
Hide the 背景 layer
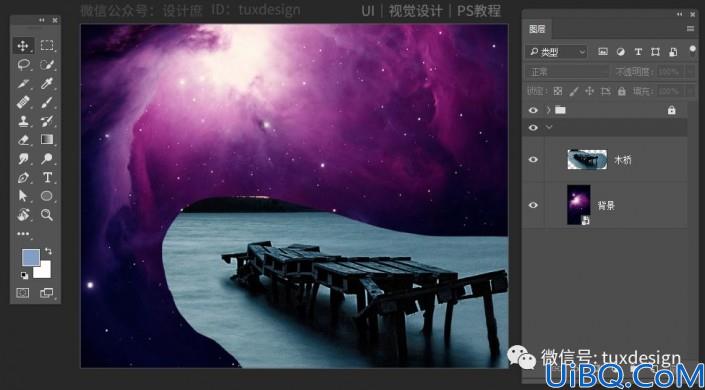[533, 205]
